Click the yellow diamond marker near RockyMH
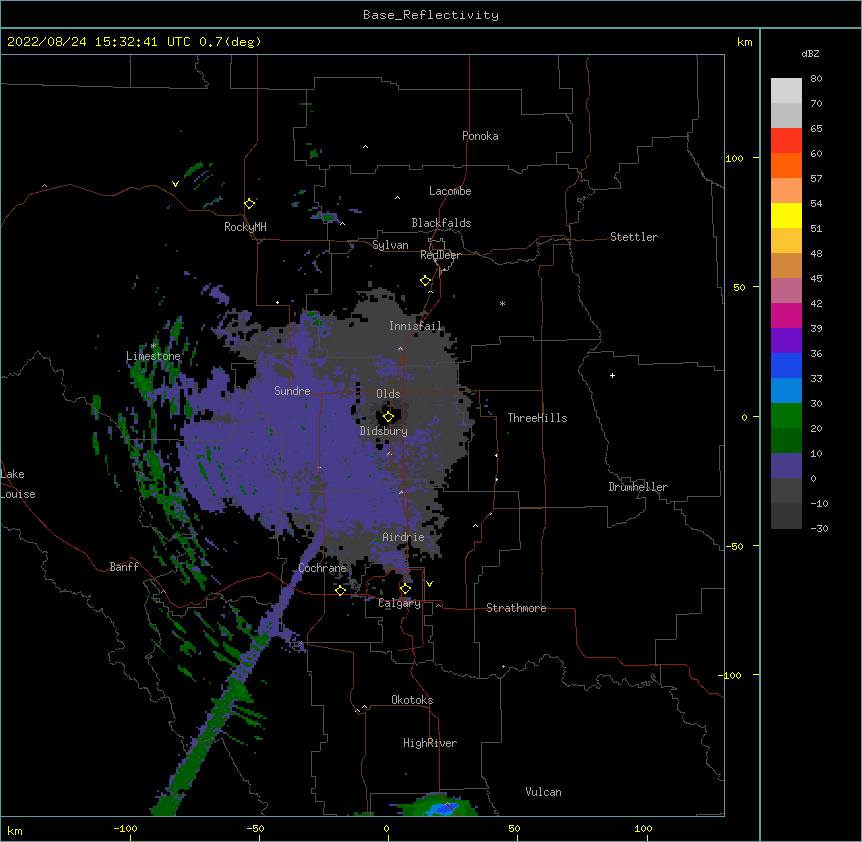The width and height of the screenshot is (862, 842). coord(249,204)
